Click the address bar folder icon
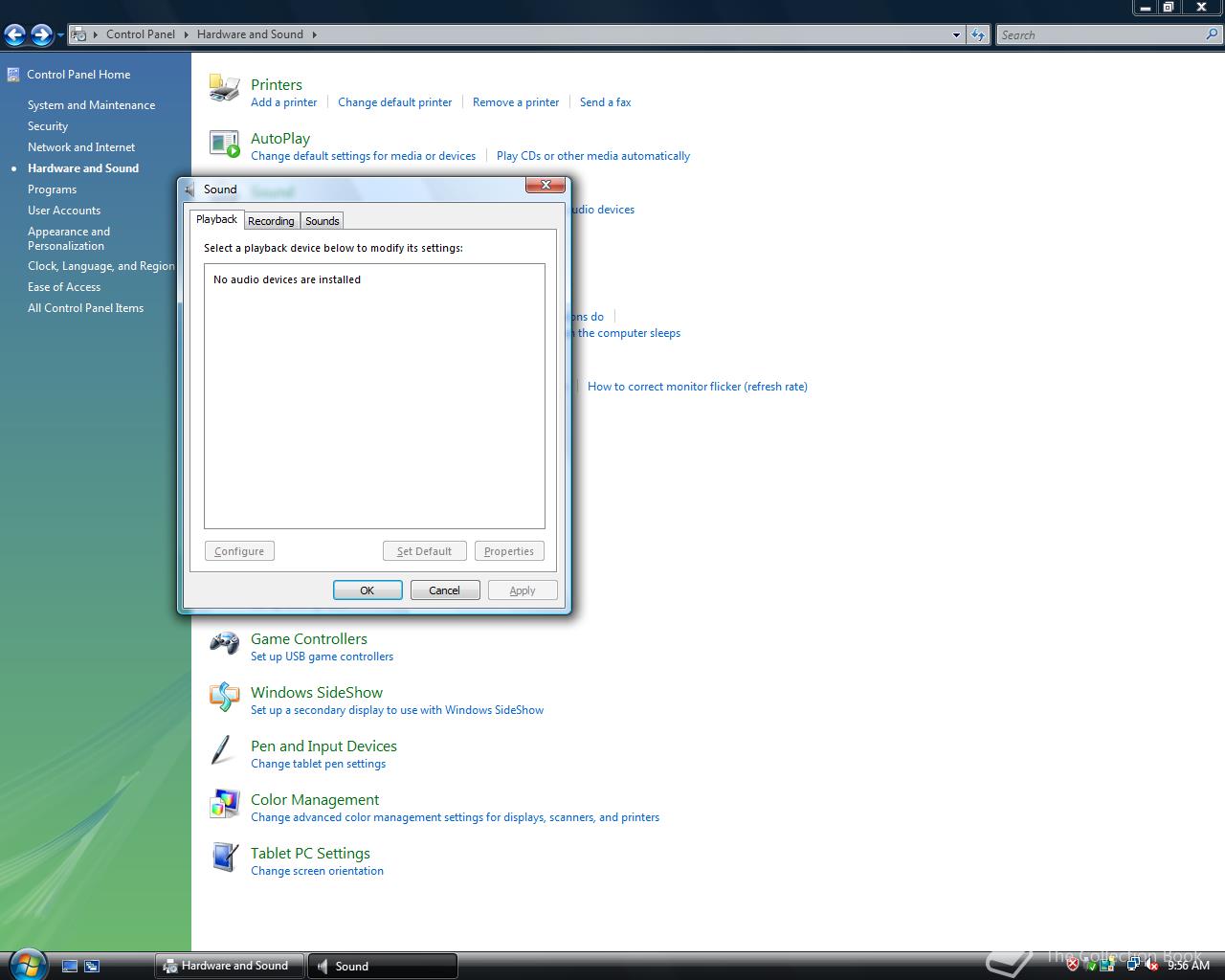Image resolution: width=1225 pixels, height=980 pixels. click(79, 34)
